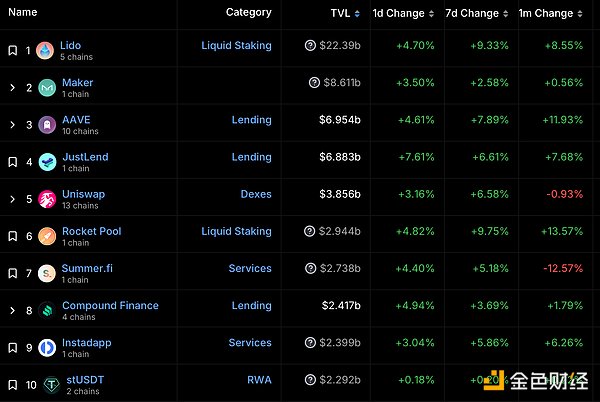This screenshot has width=600, height=402.
Task: Bookmark the Instadapp row
Action: [x=12, y=348]
